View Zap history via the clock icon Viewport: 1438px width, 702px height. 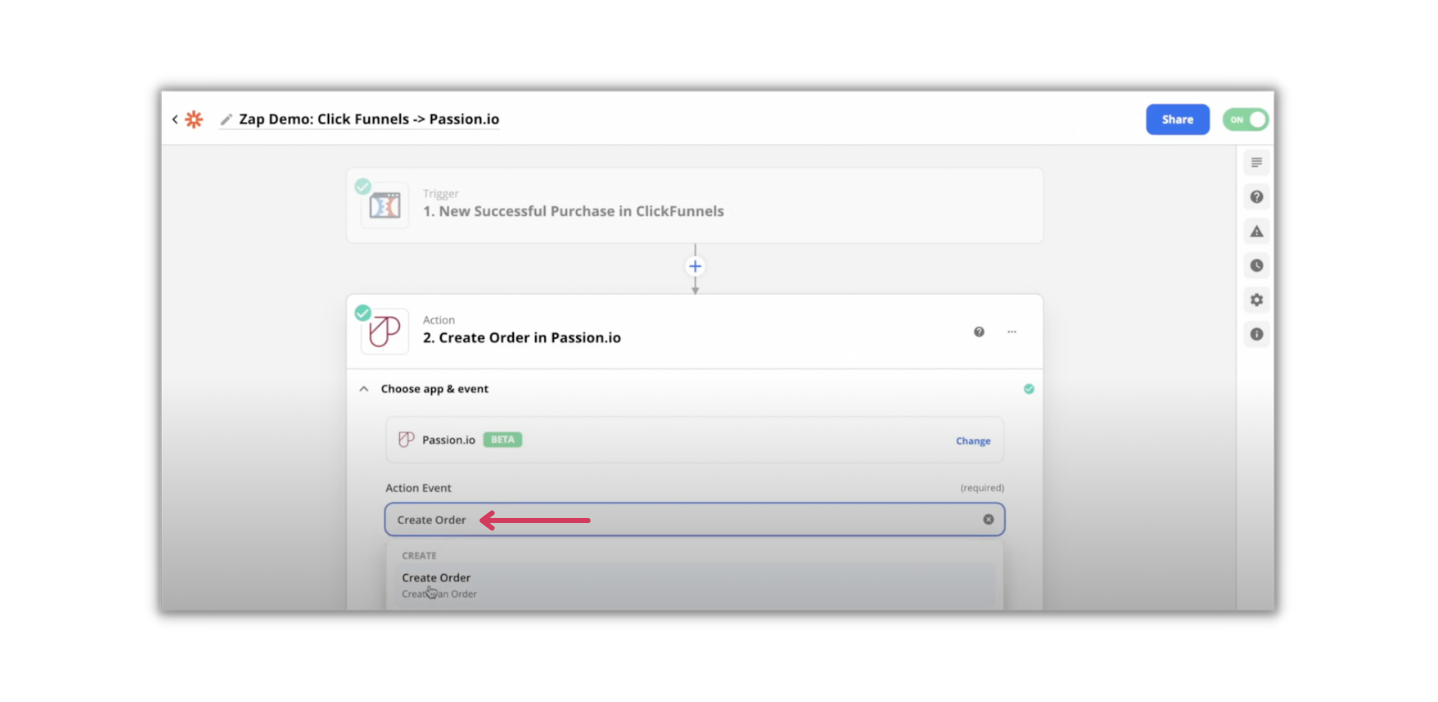point(1256,265)
